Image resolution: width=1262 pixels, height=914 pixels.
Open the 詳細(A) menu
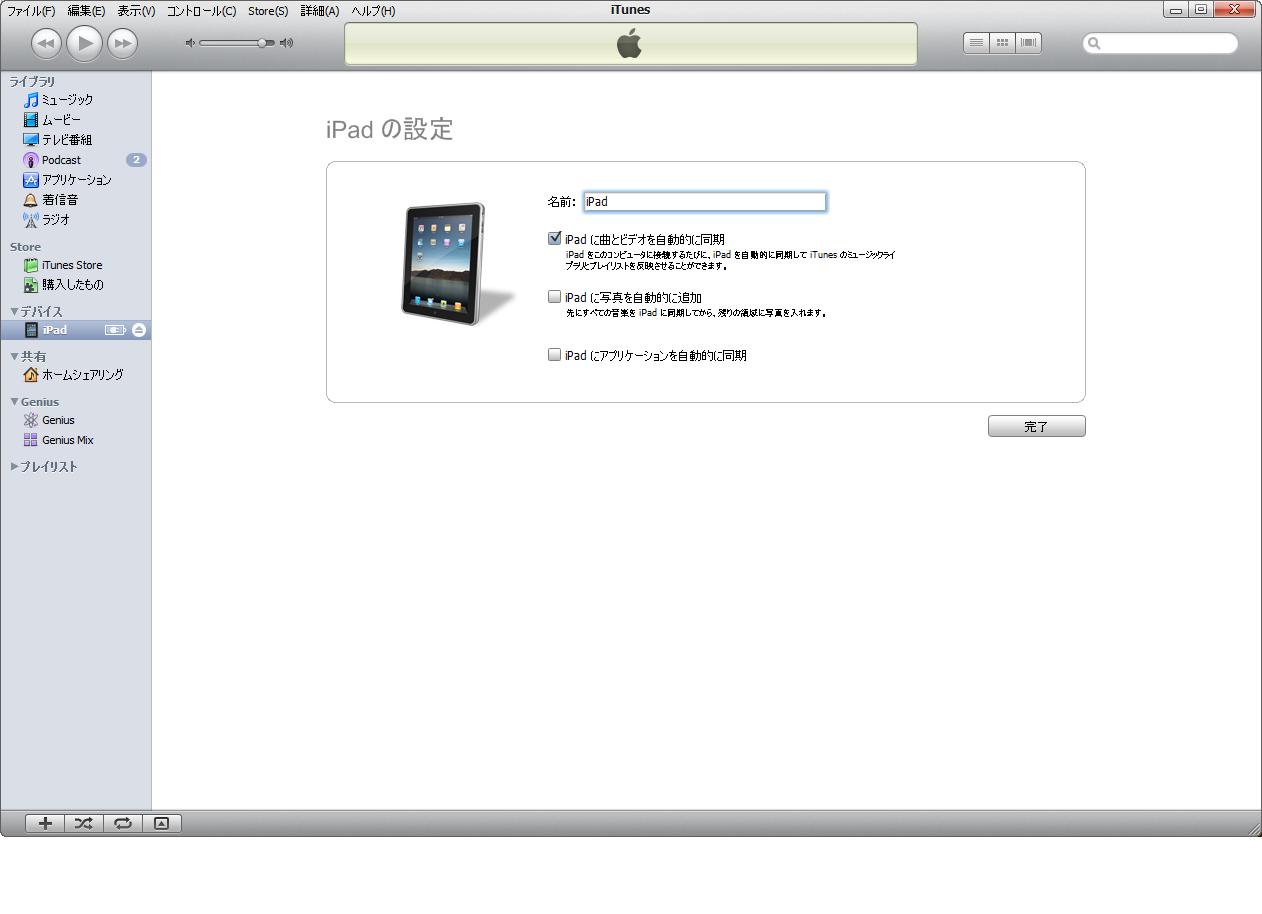point(320,11)
